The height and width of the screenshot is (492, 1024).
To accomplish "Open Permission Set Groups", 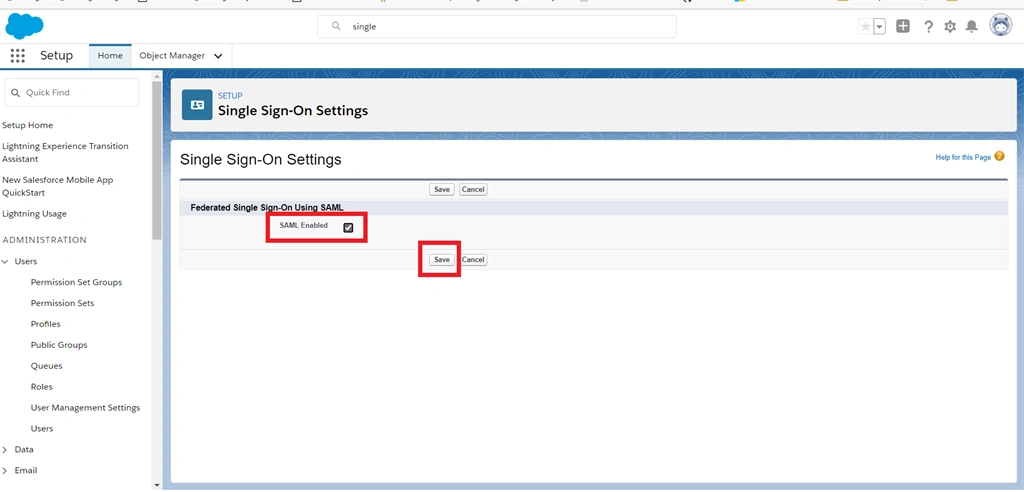I will click(x=76, y=282).
